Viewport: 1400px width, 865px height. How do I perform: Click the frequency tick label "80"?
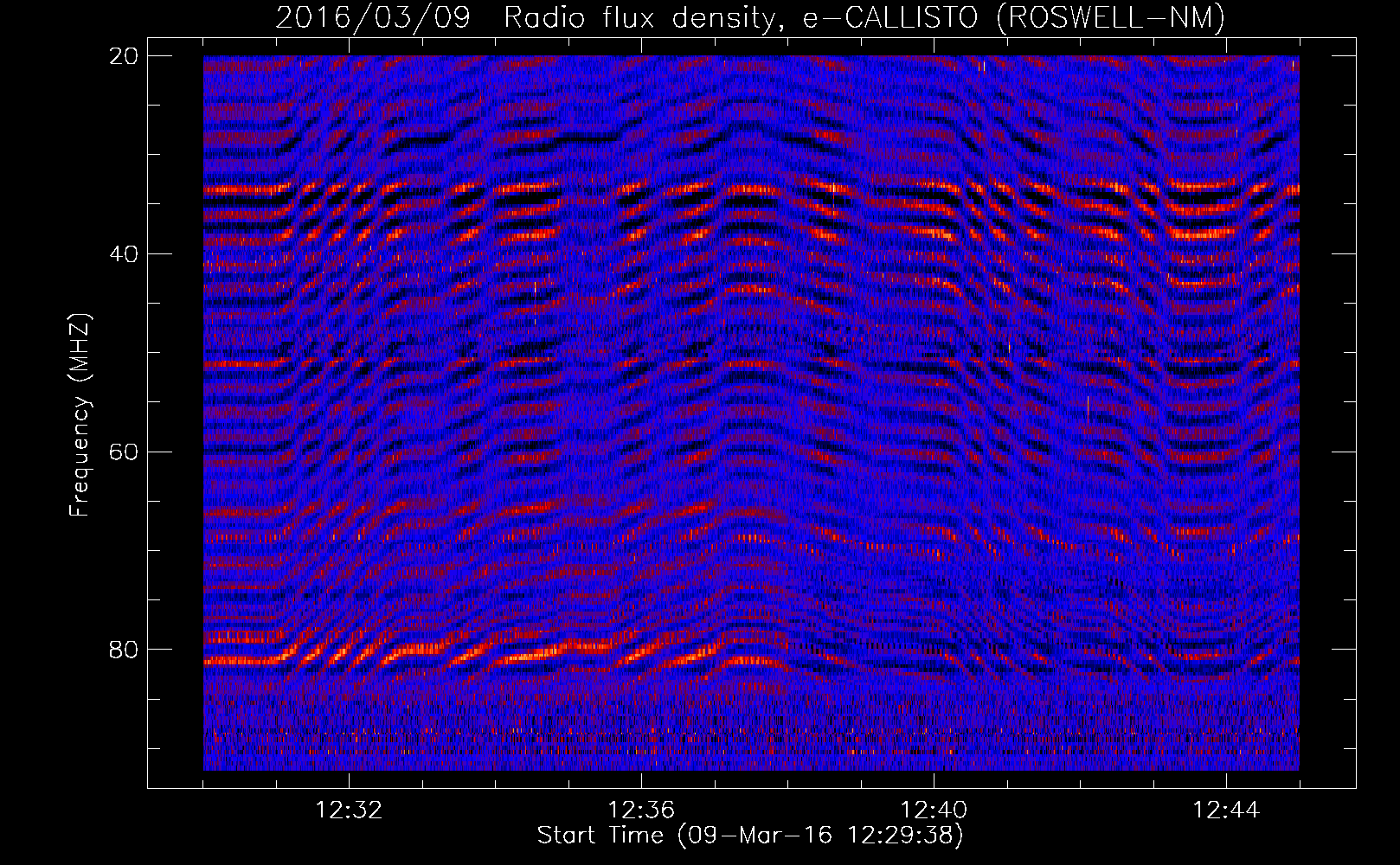(124, 650)
